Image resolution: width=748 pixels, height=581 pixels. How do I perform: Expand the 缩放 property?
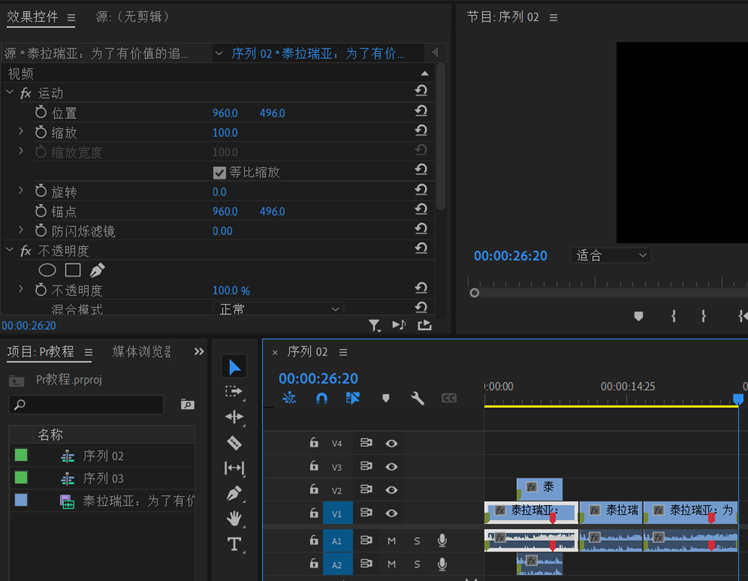(x=21, y=132)
